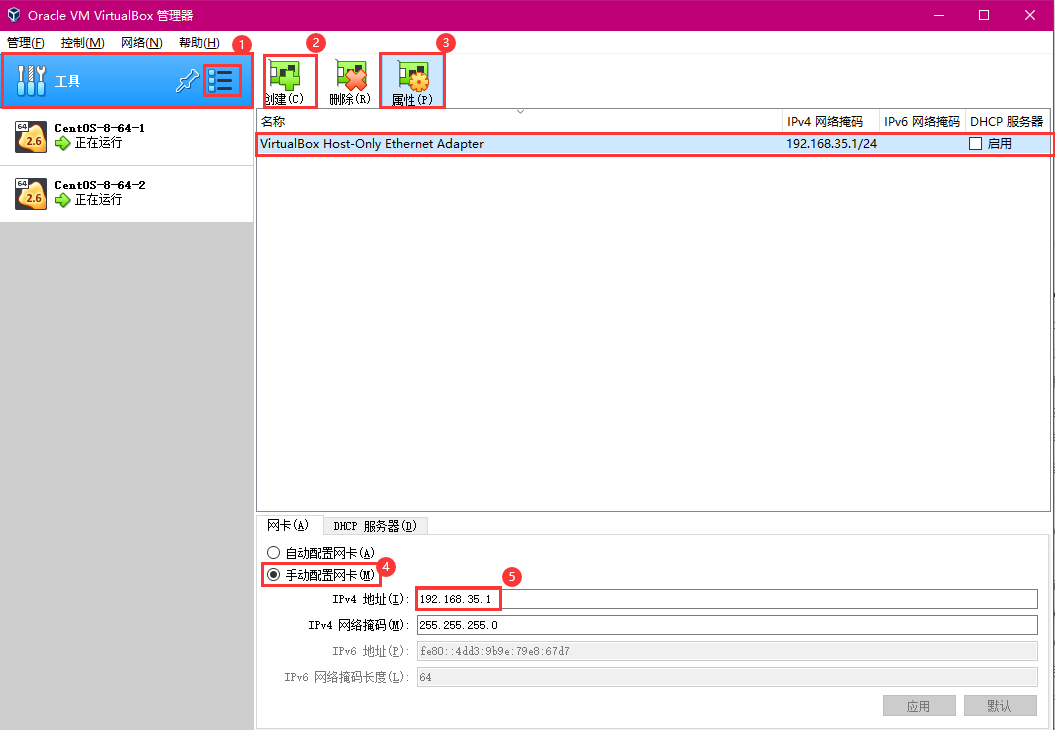Sort by the 名称 column header
The width and height of the screenshot is (1055, 730).
pyautogui.click(x=519, y=122)
